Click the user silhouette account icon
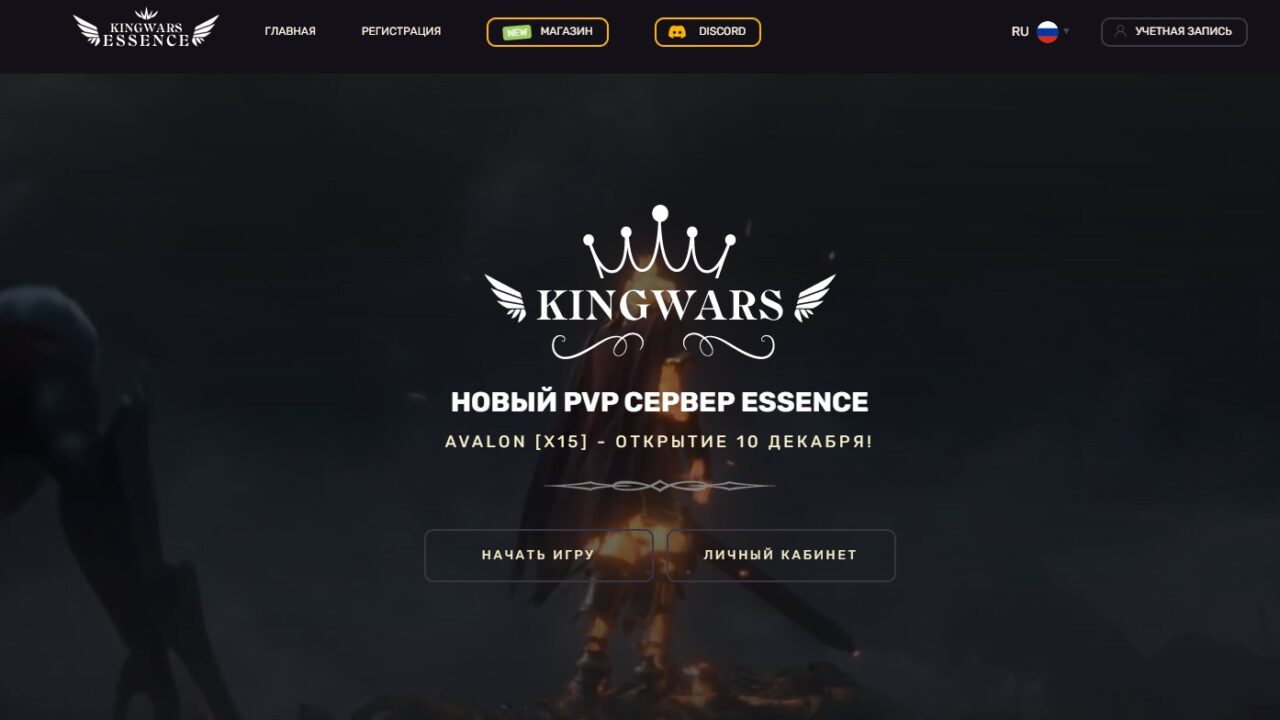The height and width of the screenshot is (720, 1280). tap(1120, 32)
